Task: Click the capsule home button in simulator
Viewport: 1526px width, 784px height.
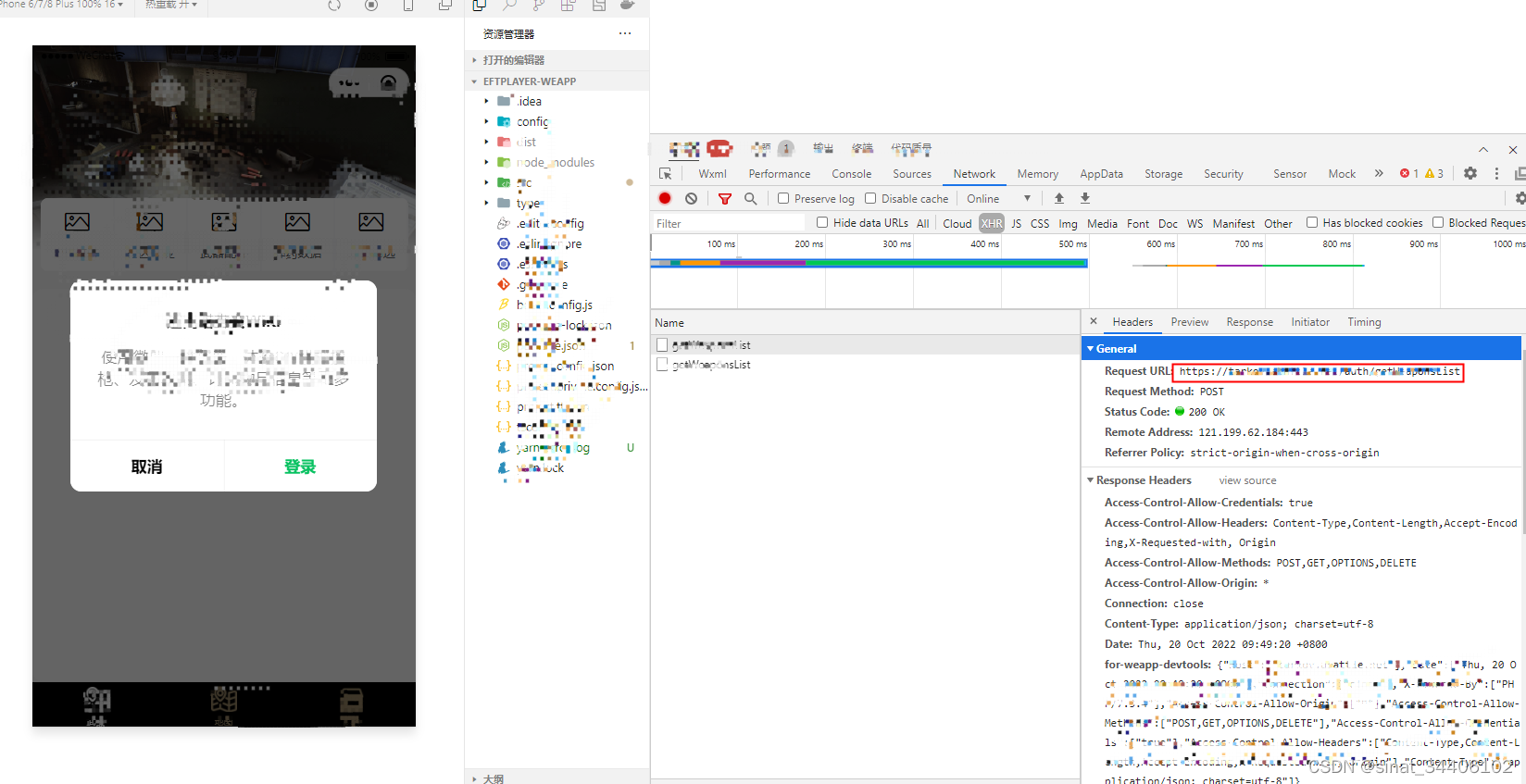Action: [x=389, y=83]
